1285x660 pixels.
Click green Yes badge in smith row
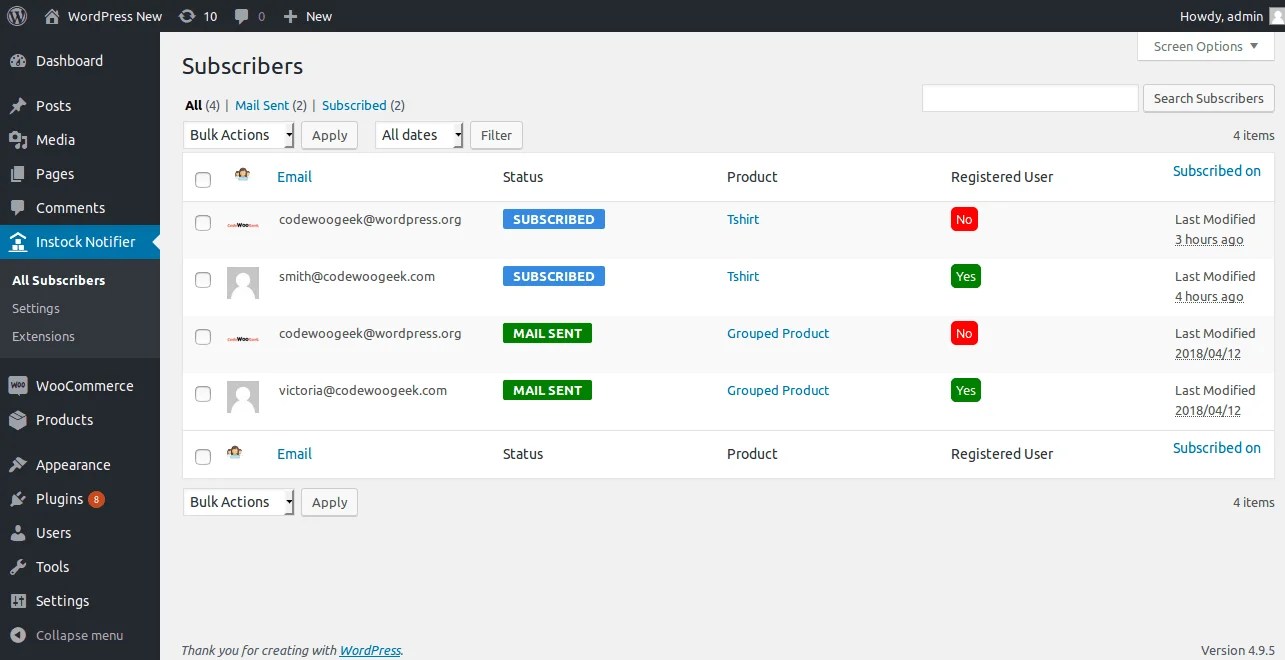click(966, 276)
